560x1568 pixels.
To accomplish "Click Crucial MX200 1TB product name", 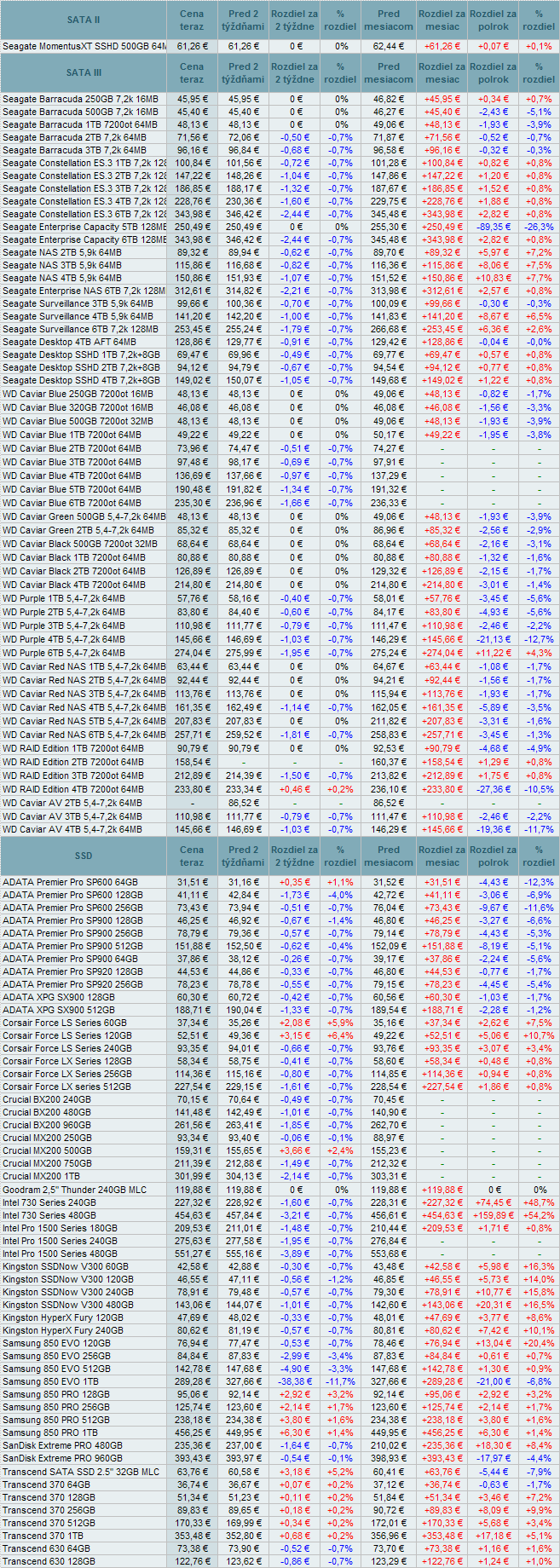I will point(43,1177).
